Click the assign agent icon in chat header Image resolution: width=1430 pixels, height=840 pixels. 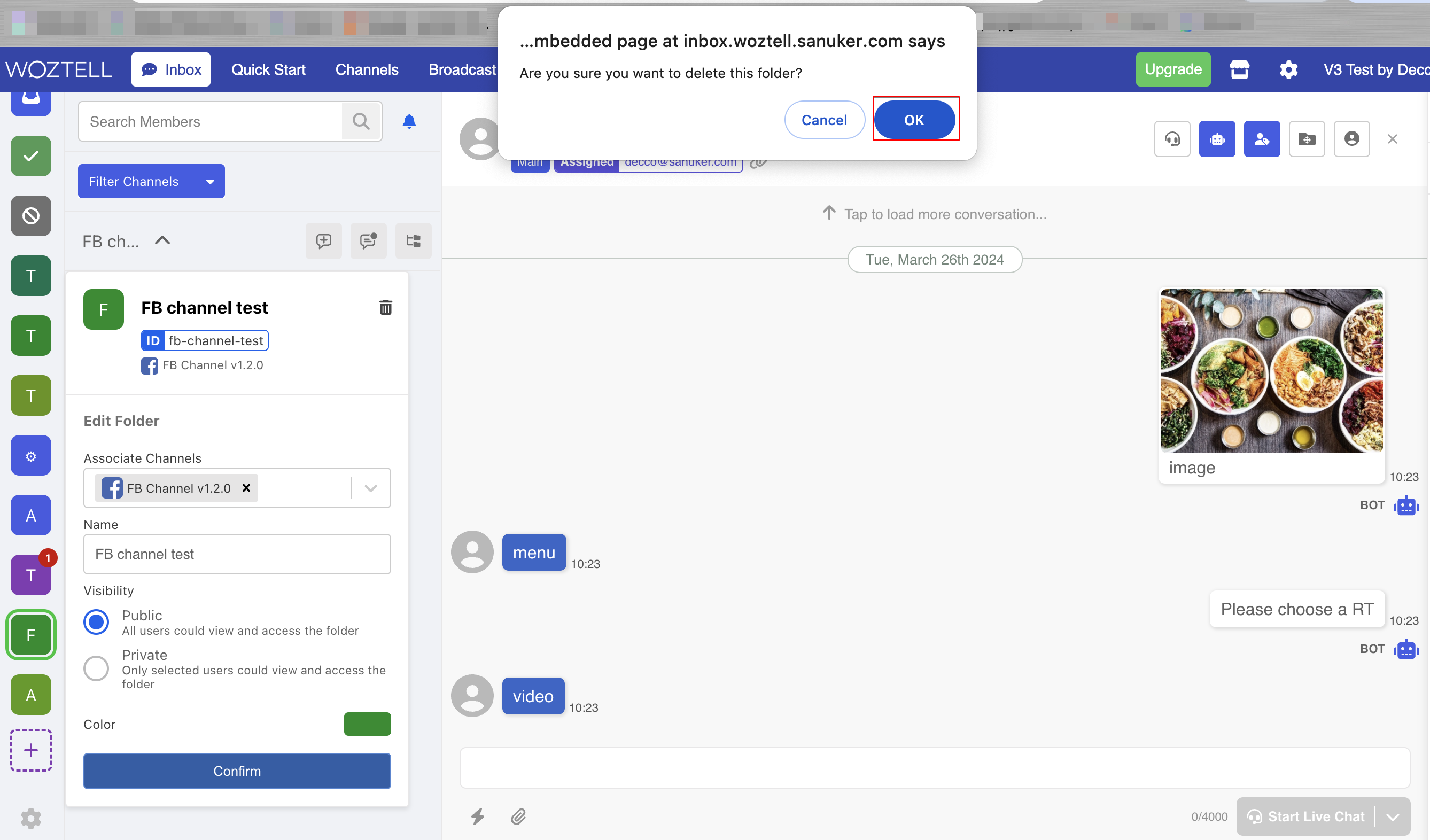(x=1261, y=139)
